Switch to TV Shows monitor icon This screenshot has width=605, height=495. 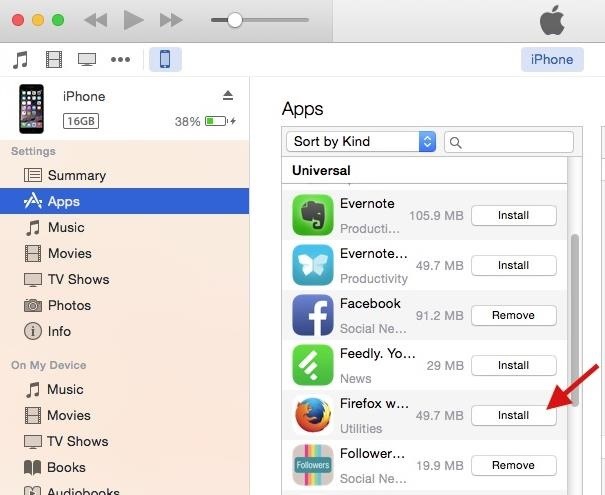(x=87, y=59)
